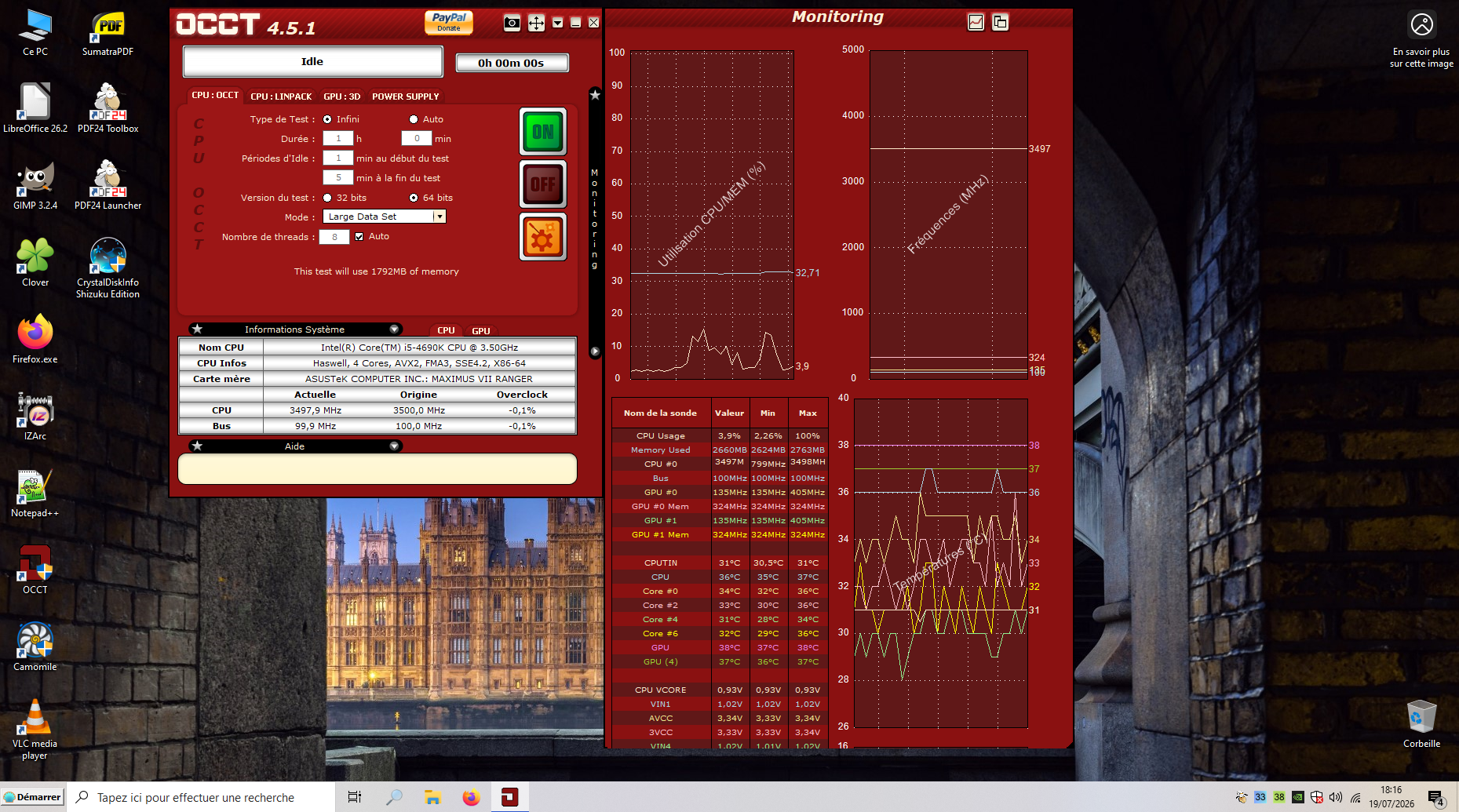The height and width of the screenshot is (812, 1459).
Task: Open the IZArc desktop icon
Action: (35, 416)
